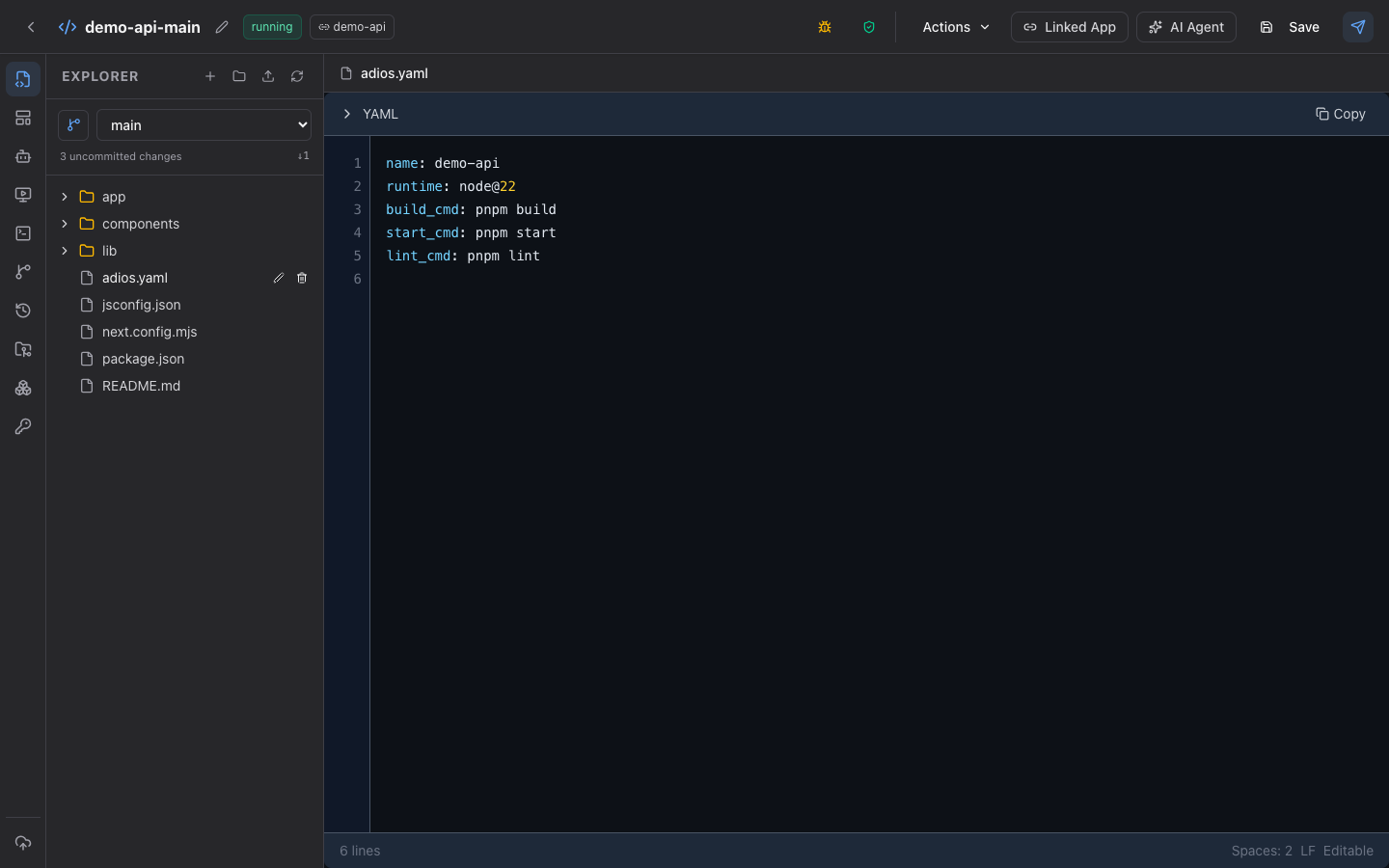Open jsconfig.json file

click(x=184, y=305)
